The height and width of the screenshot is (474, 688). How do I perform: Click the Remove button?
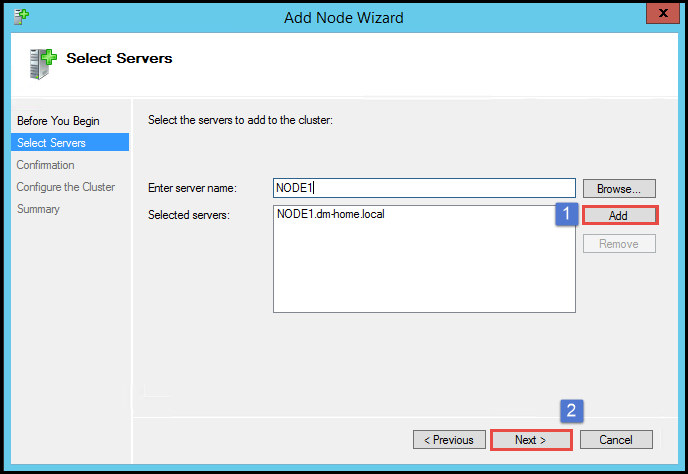coord(618,243)
